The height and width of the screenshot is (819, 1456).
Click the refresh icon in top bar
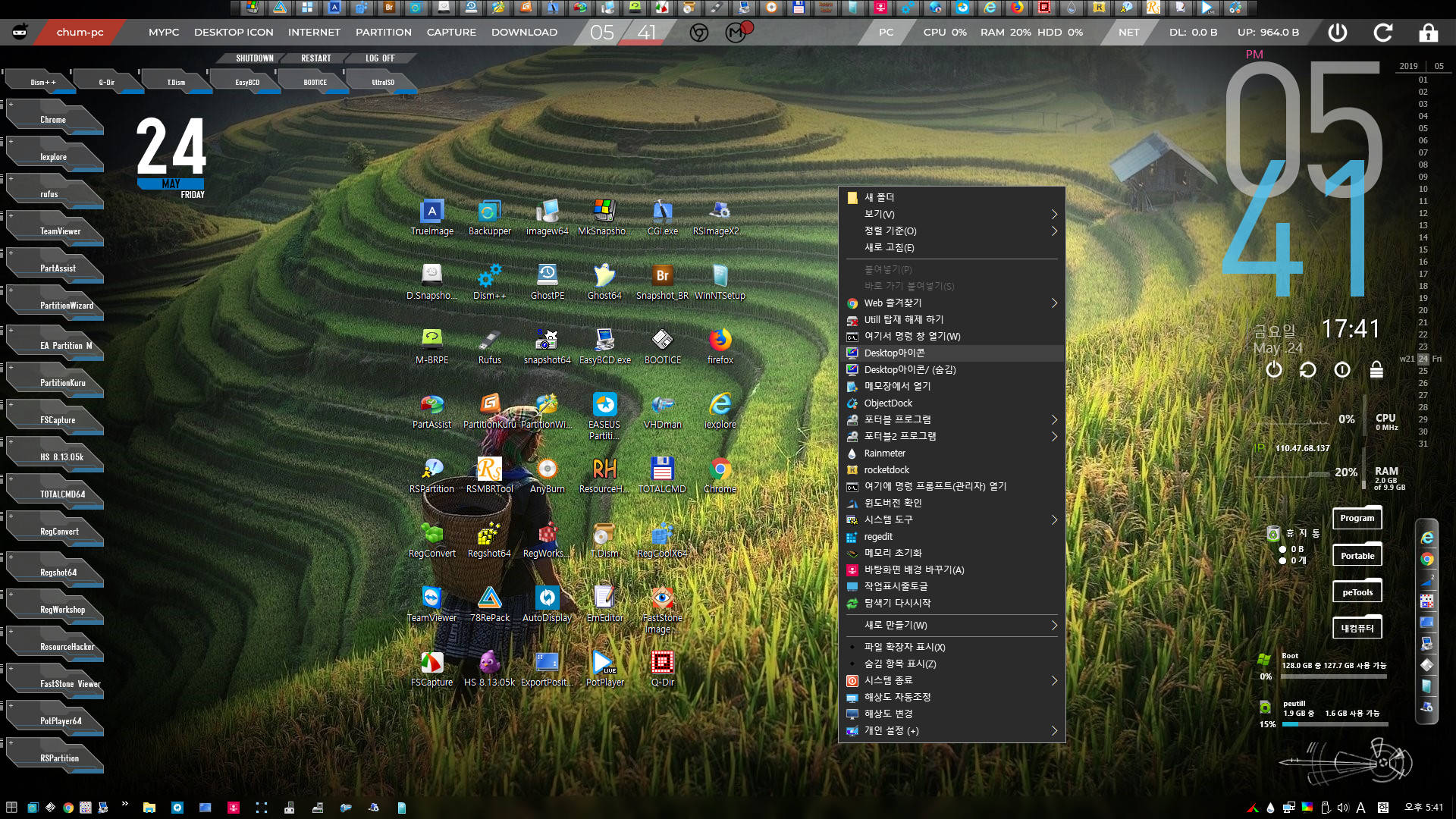[1383, 33]
